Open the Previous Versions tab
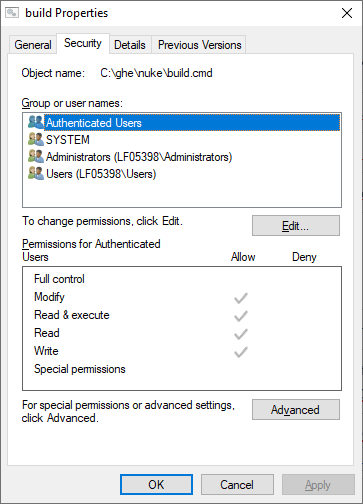Viewport: 363px width, 504px height. coord(199,45)
